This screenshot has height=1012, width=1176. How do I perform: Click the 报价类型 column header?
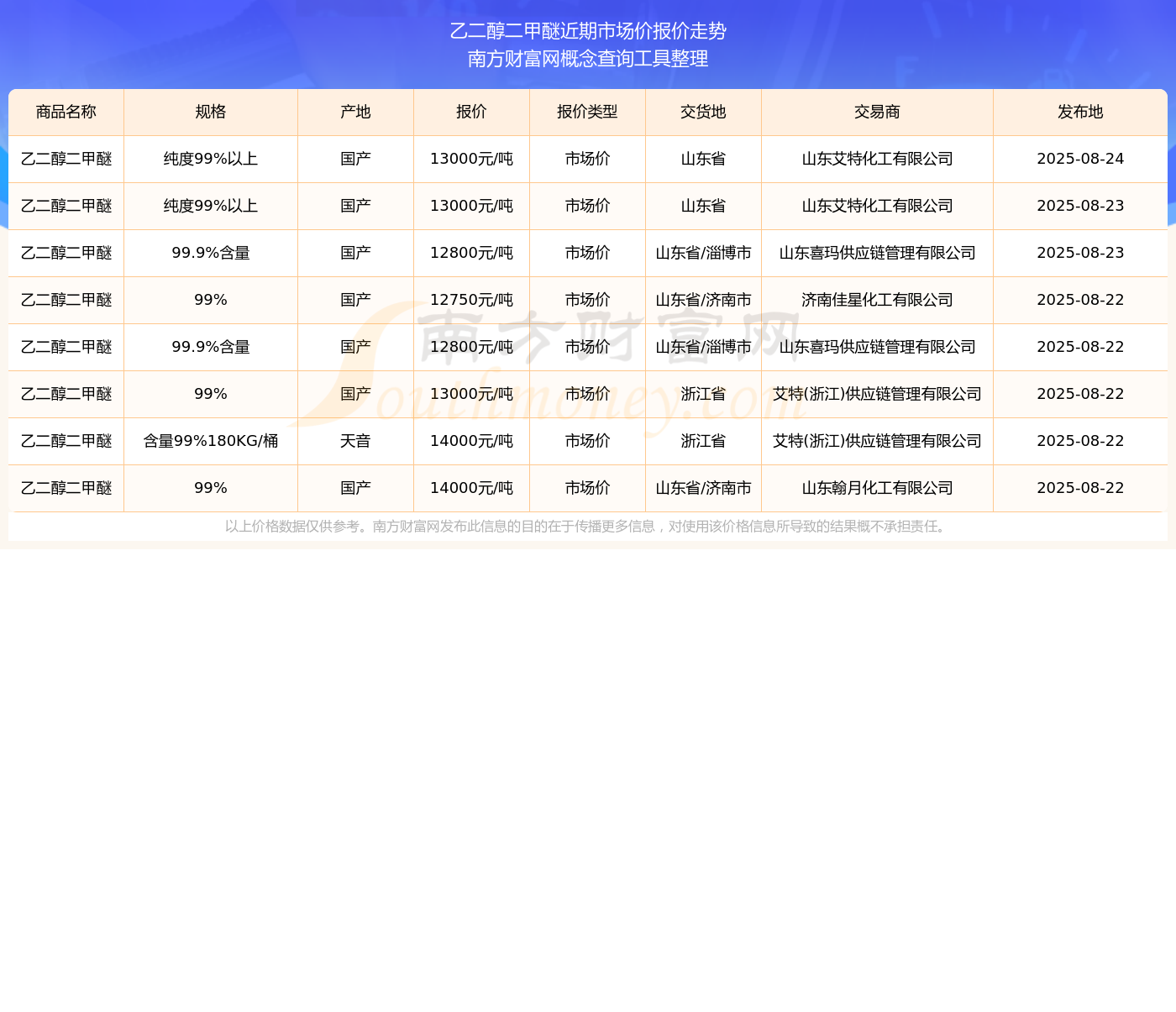[587, 112]
